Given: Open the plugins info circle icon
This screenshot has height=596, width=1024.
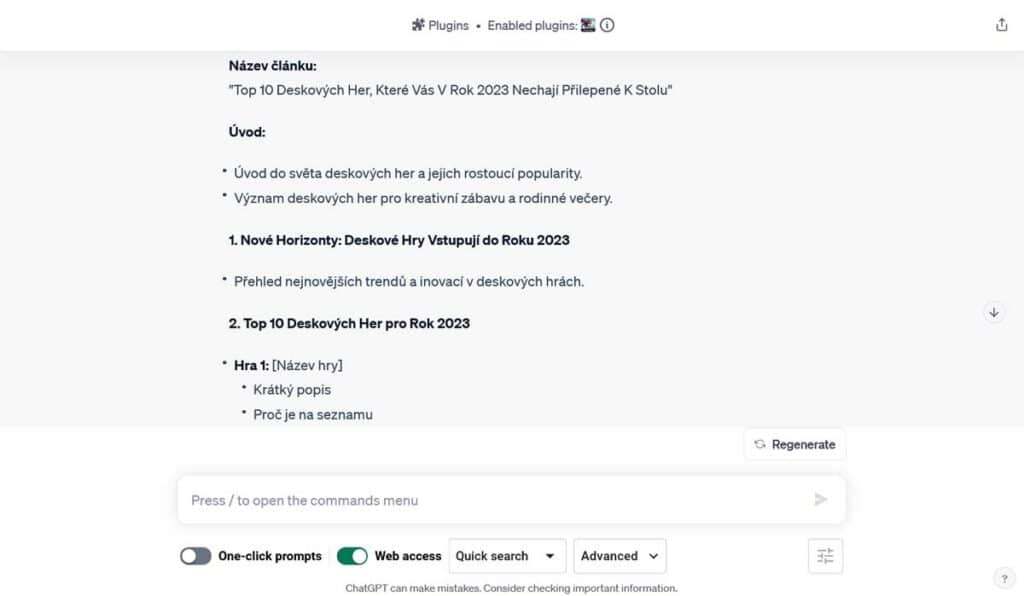Looking at the screenshot, I should [607, 25].
